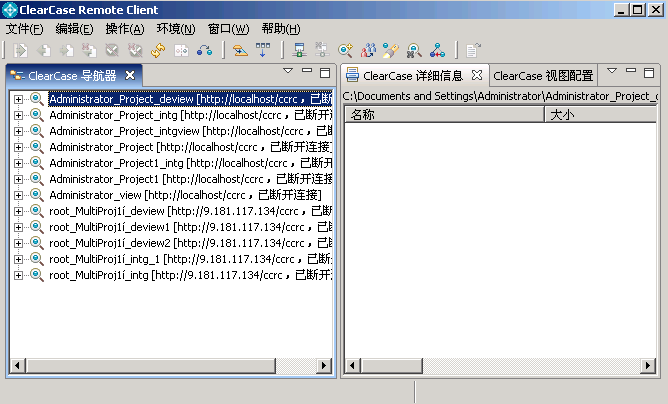The image size is (668, 404).
Task: Maximize the ClearCase navigator panel
Action: (325, 72)
